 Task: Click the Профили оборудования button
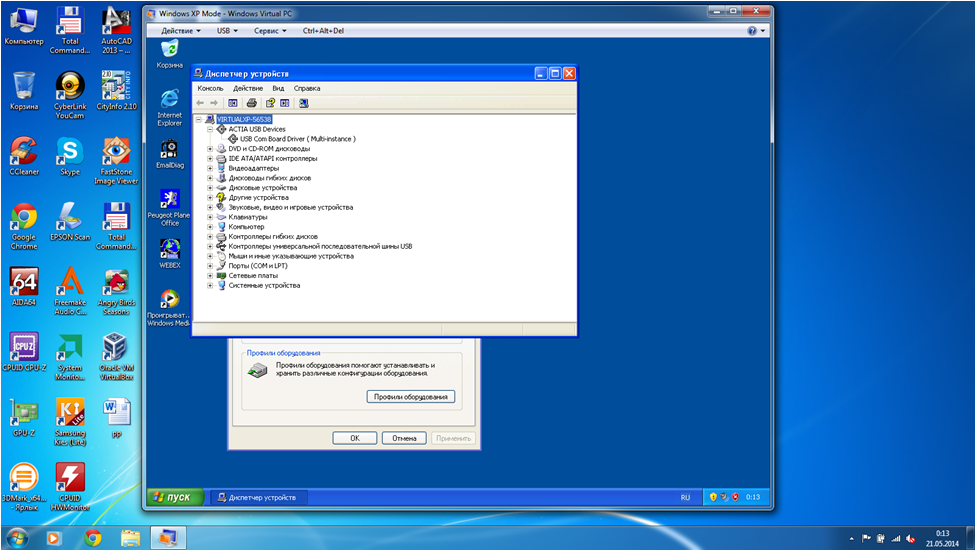[410, 397]
